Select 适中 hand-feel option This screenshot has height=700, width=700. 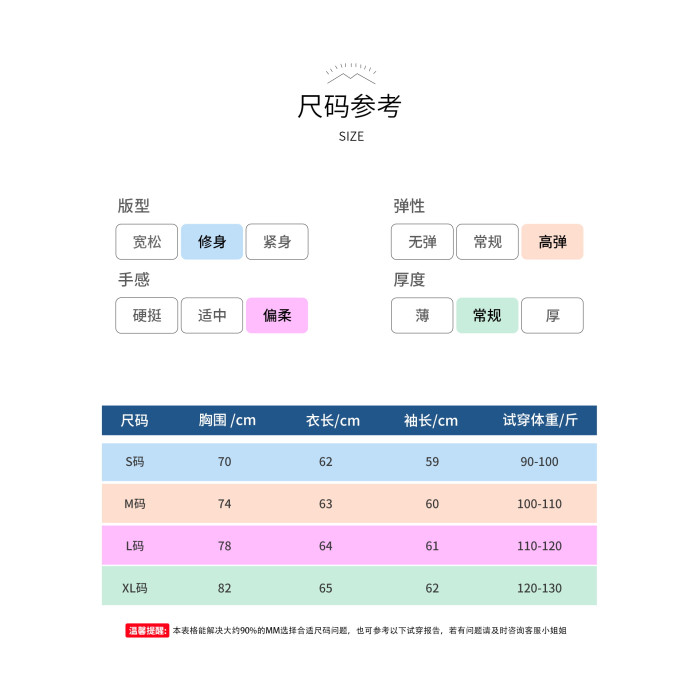tap(212, 316)
